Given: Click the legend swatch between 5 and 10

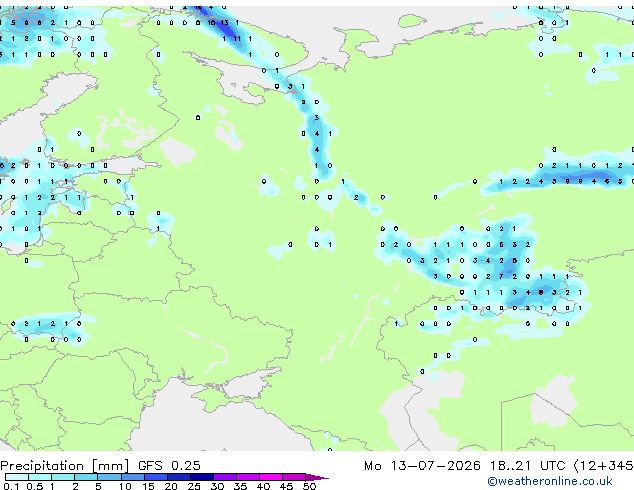Looking at the screenshot, I should (x=109, y=477).
